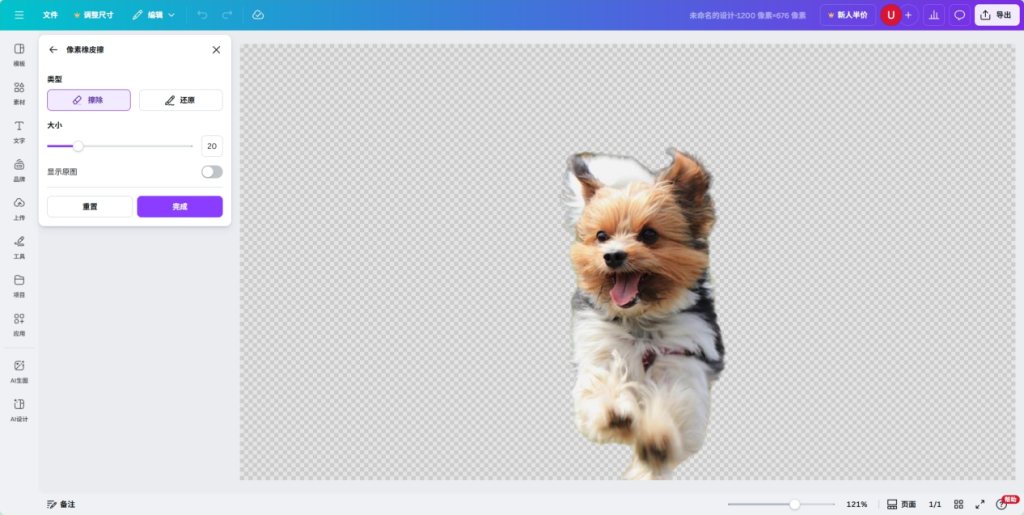Open the 上传 uploads sidebar panel
This screenshot has height=515, width=1024.
pos(19,209)
